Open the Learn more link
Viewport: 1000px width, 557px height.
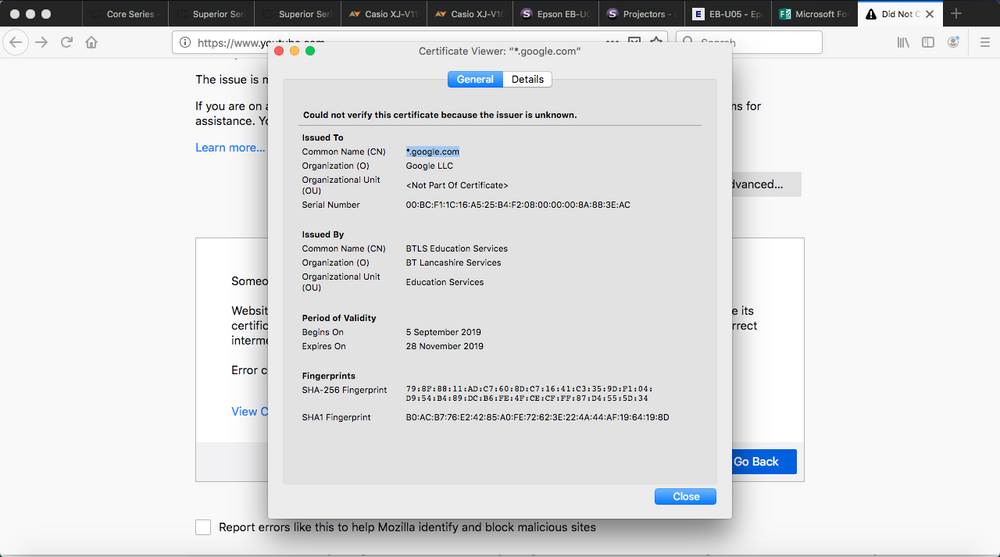pyautogui.click(x=230, y=147)
